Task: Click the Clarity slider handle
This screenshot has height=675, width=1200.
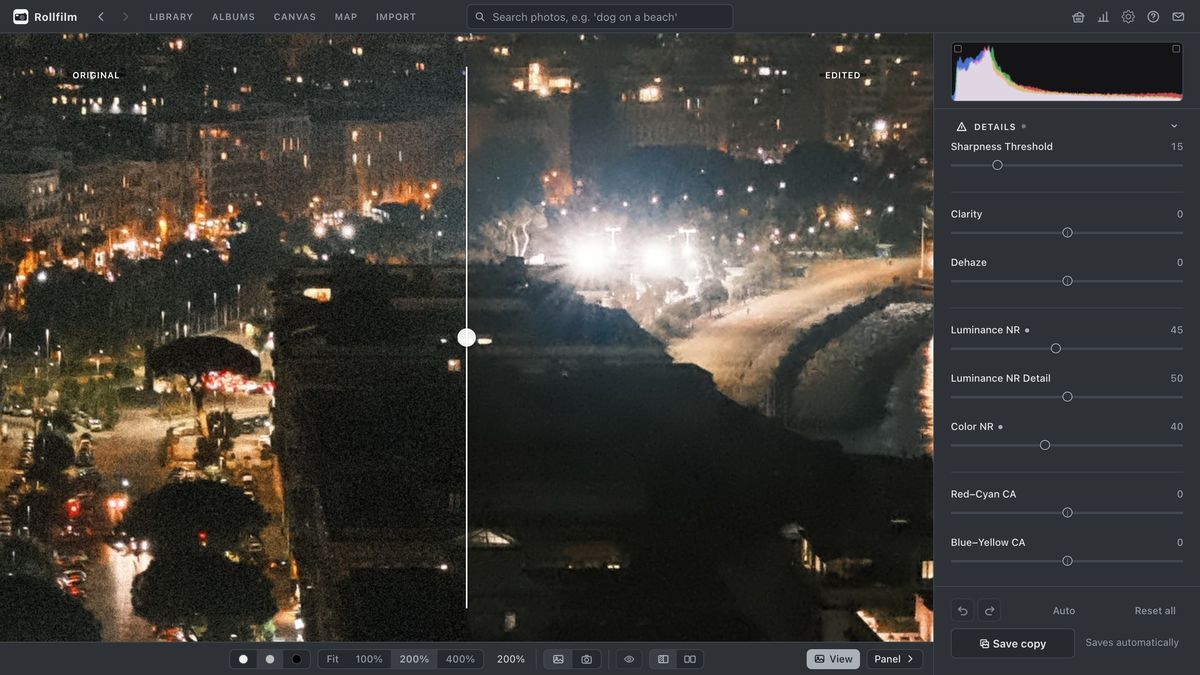Action: (x=1067, y=232)
